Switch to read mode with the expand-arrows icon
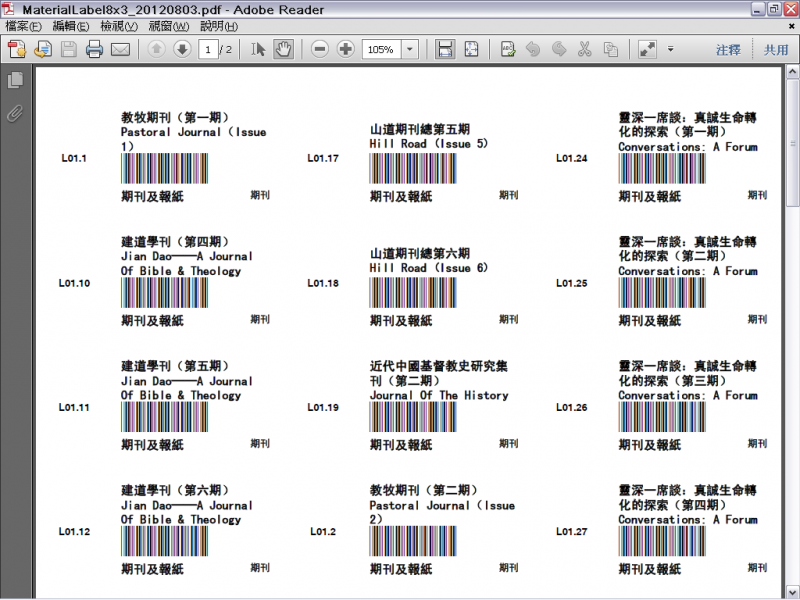The image size is (800, 600). (x=647, y=49)
